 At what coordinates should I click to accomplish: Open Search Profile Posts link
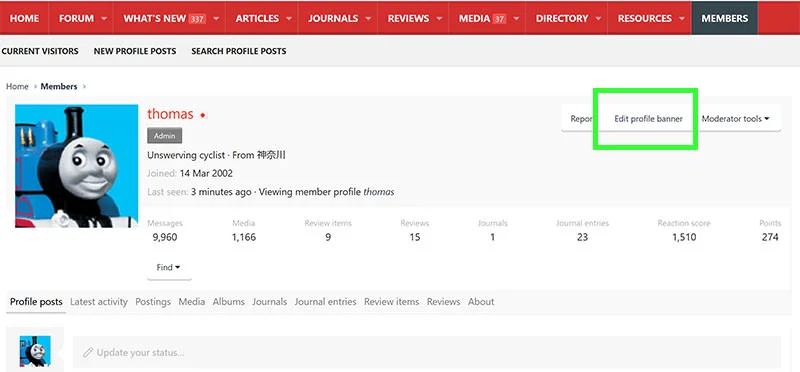[239, 51]
